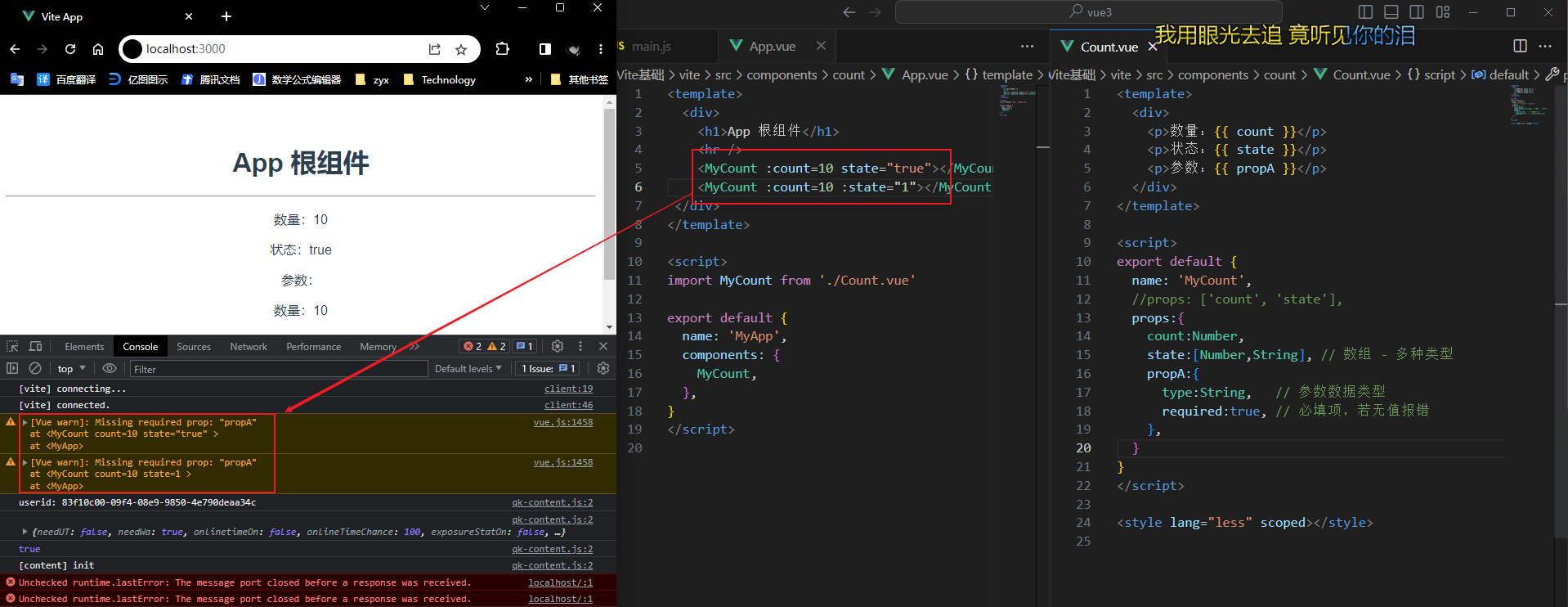The height and width of the screenshot is (607, 1568).
Task: Click the errors and warnings counter
Action: 485,346
